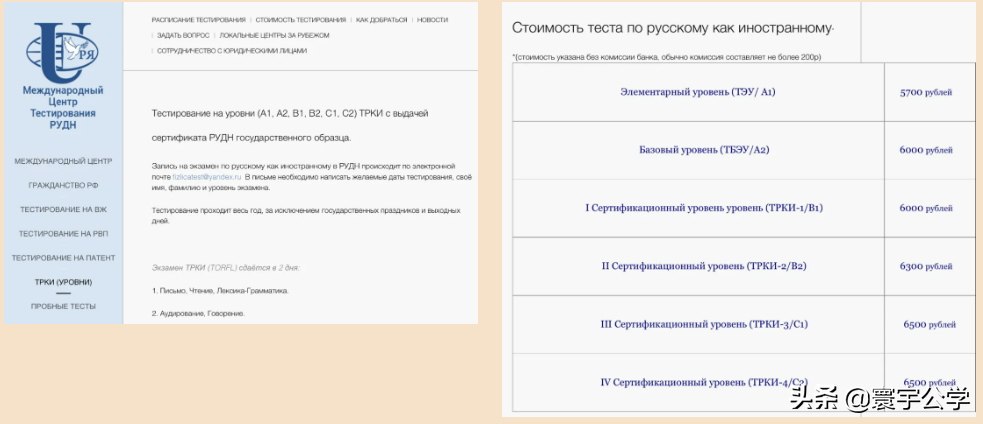Screen dimensions: 983x424
Task: Click 'IV Сертификационный уровень (ТРКИ-4)' cell
Action: point(698,383)
